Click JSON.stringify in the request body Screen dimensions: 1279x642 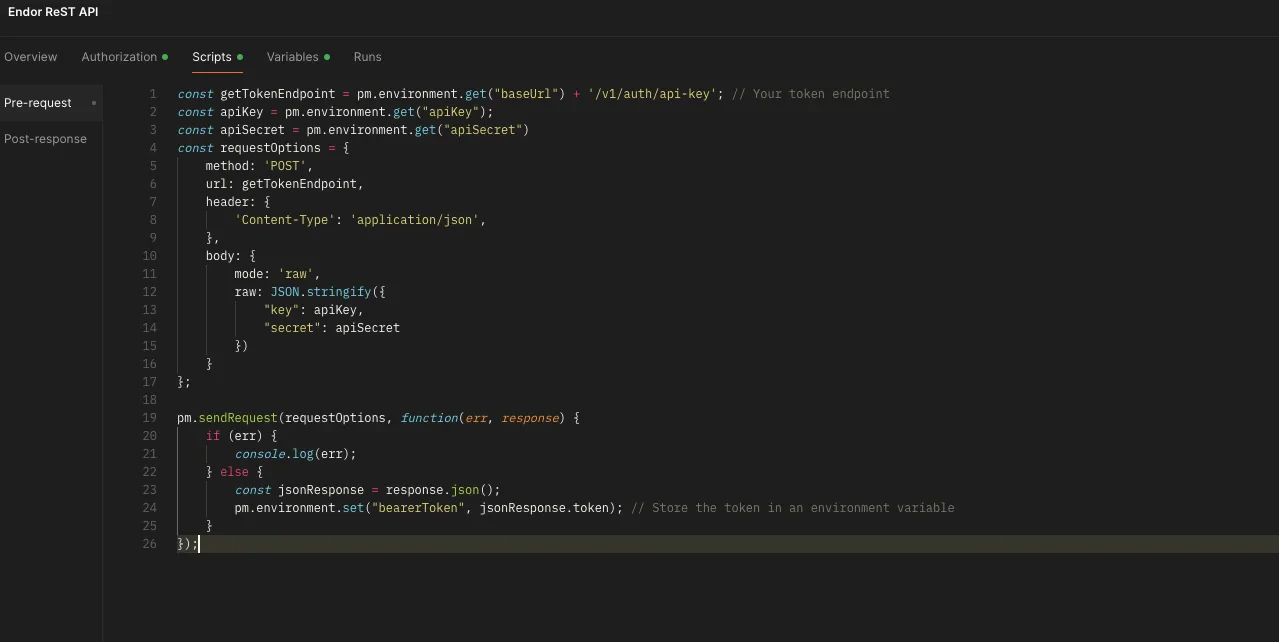[x=320, y=291]
